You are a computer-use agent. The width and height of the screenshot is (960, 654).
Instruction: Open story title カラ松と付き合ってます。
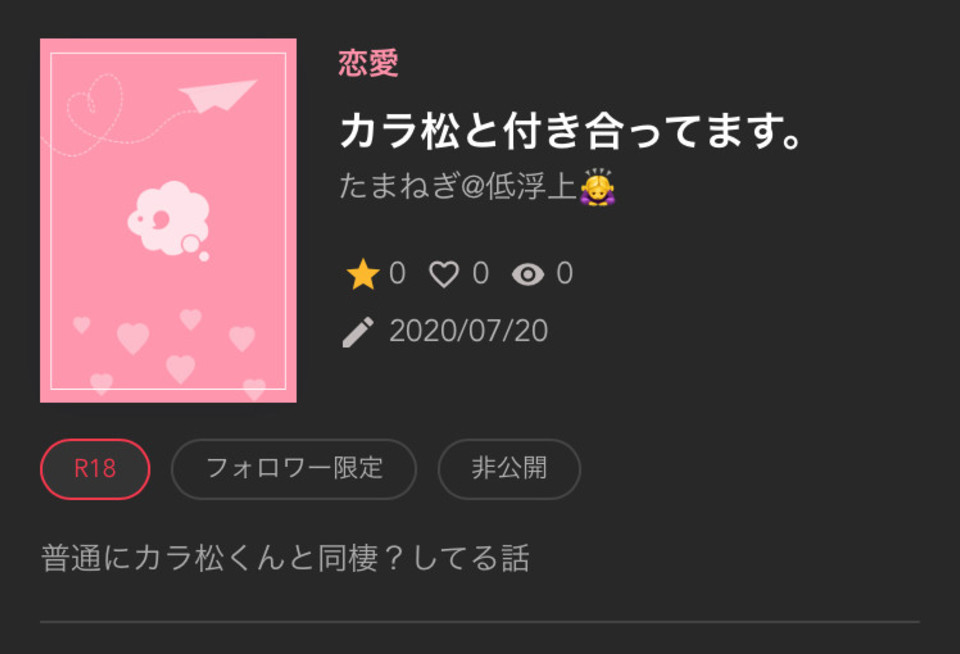[570, 131]
